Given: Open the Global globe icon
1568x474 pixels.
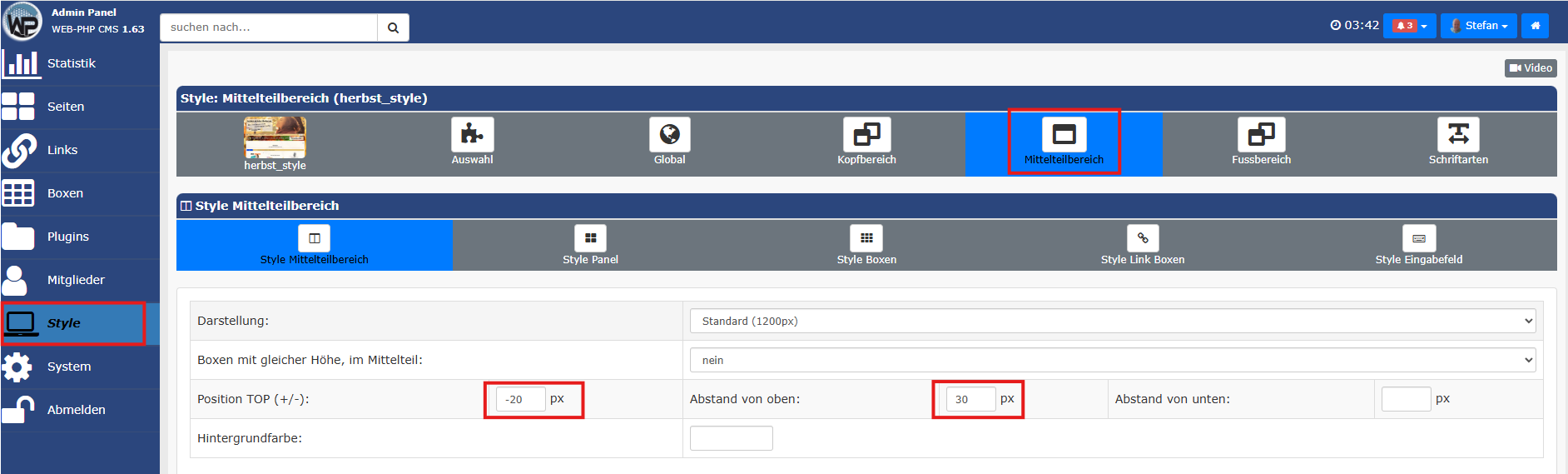Looking at the screenshot, I should tap(669, 135).
